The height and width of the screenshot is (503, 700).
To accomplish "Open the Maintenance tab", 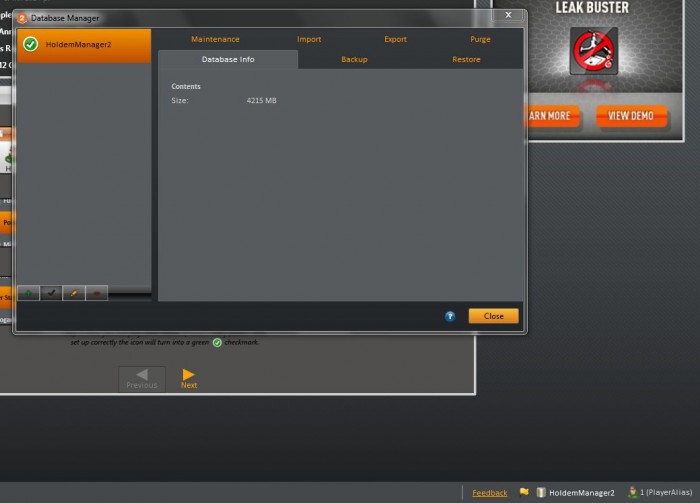I will point(215,39).
